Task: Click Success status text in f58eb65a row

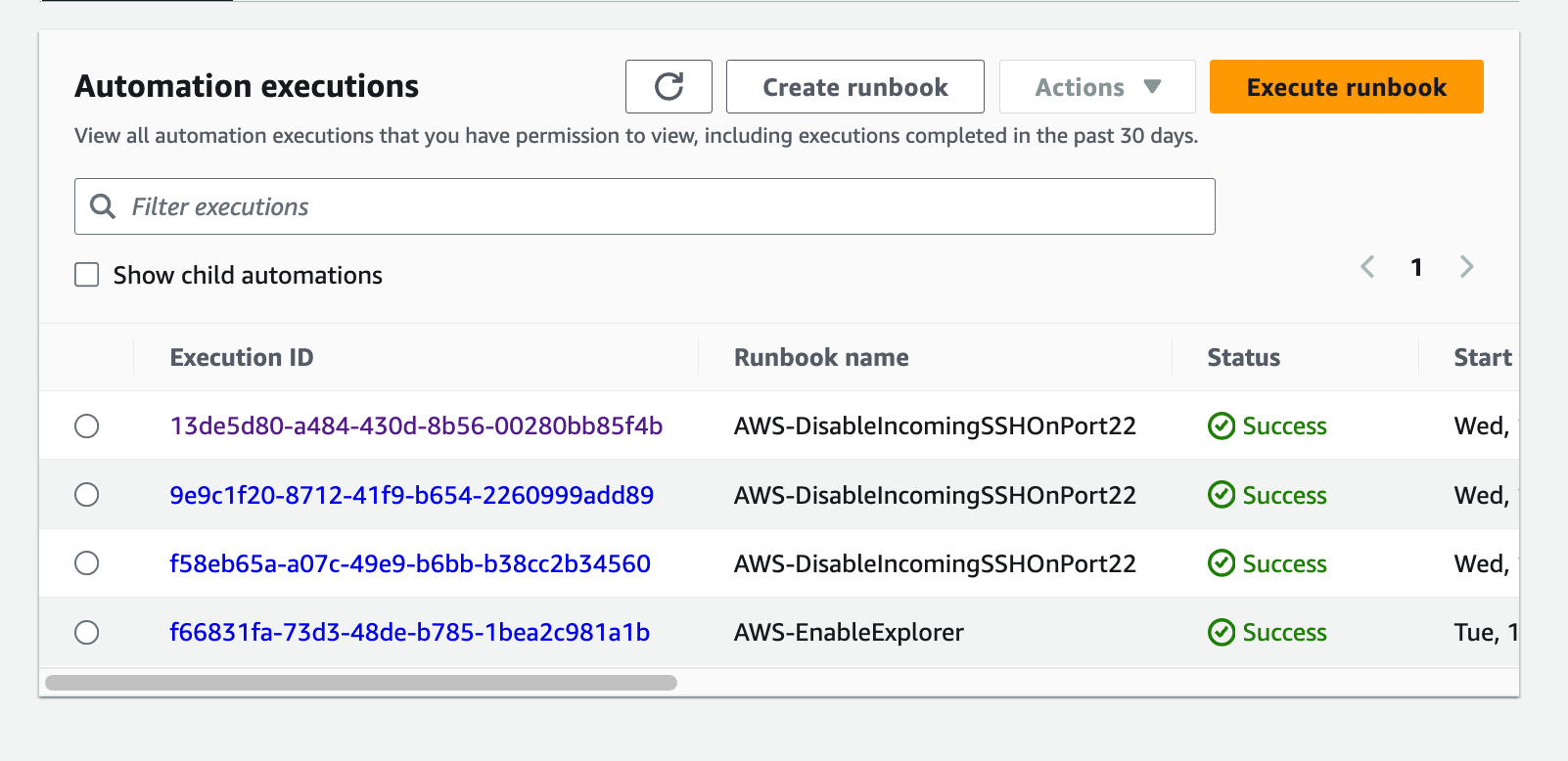Action: coord(1284,563)
